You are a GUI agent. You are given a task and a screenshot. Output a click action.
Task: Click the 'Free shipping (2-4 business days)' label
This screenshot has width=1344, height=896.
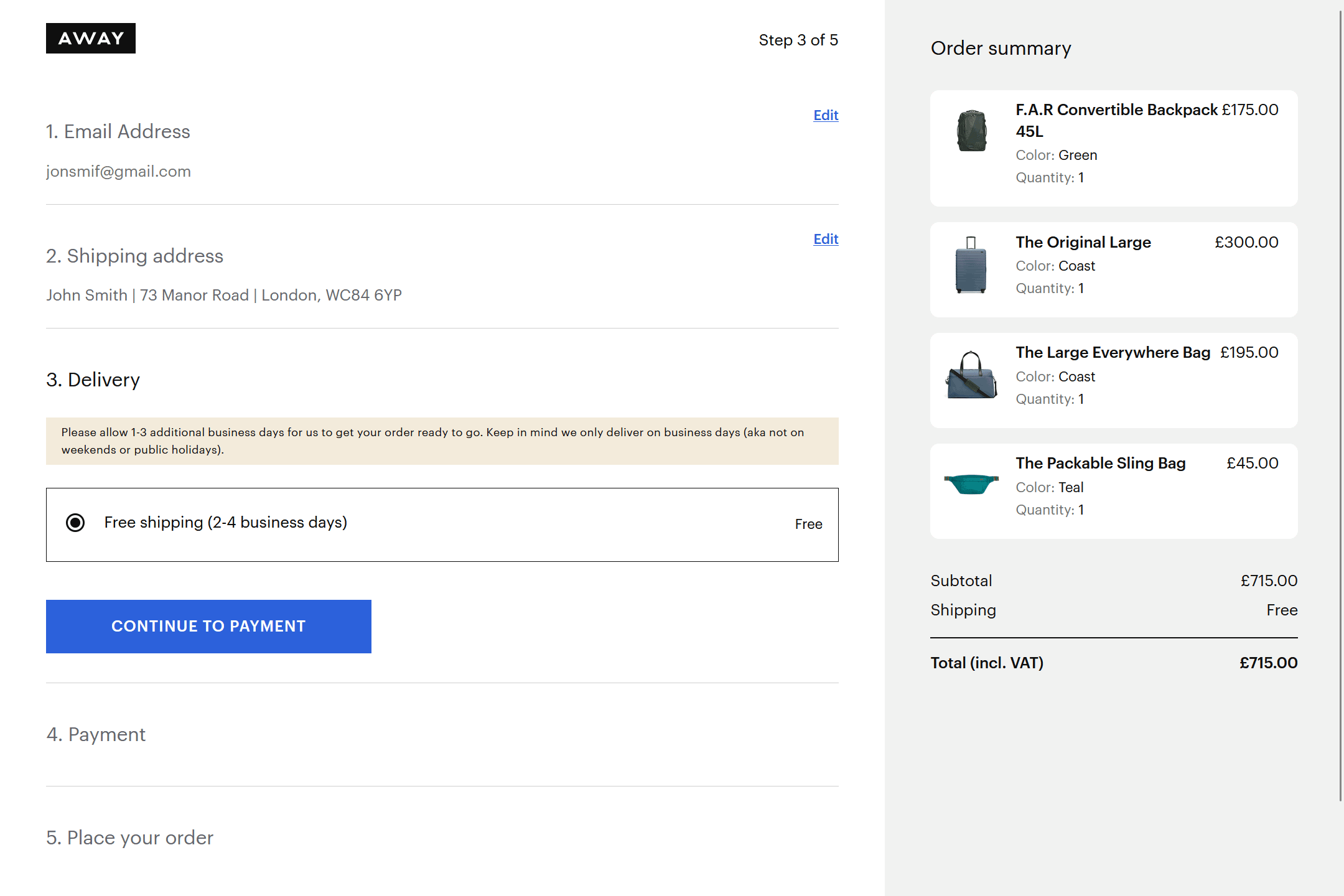226,522
